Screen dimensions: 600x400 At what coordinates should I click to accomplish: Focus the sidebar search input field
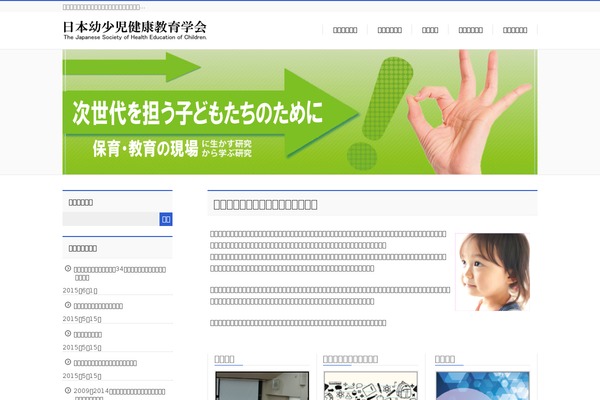[x=111, y=219]
